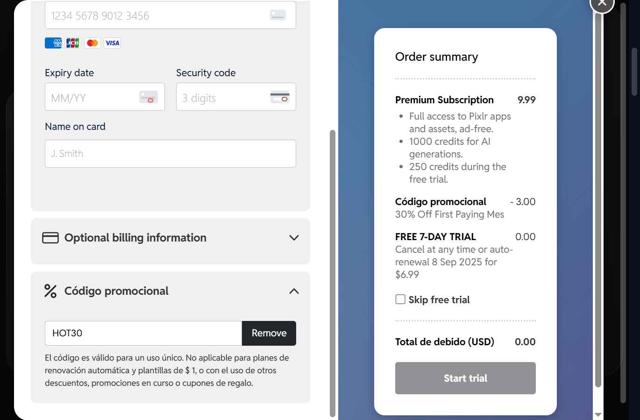Screen dimensions: 640x420
Task: Focus the Expiry date MM/YY field
Action: coord(104,97)
